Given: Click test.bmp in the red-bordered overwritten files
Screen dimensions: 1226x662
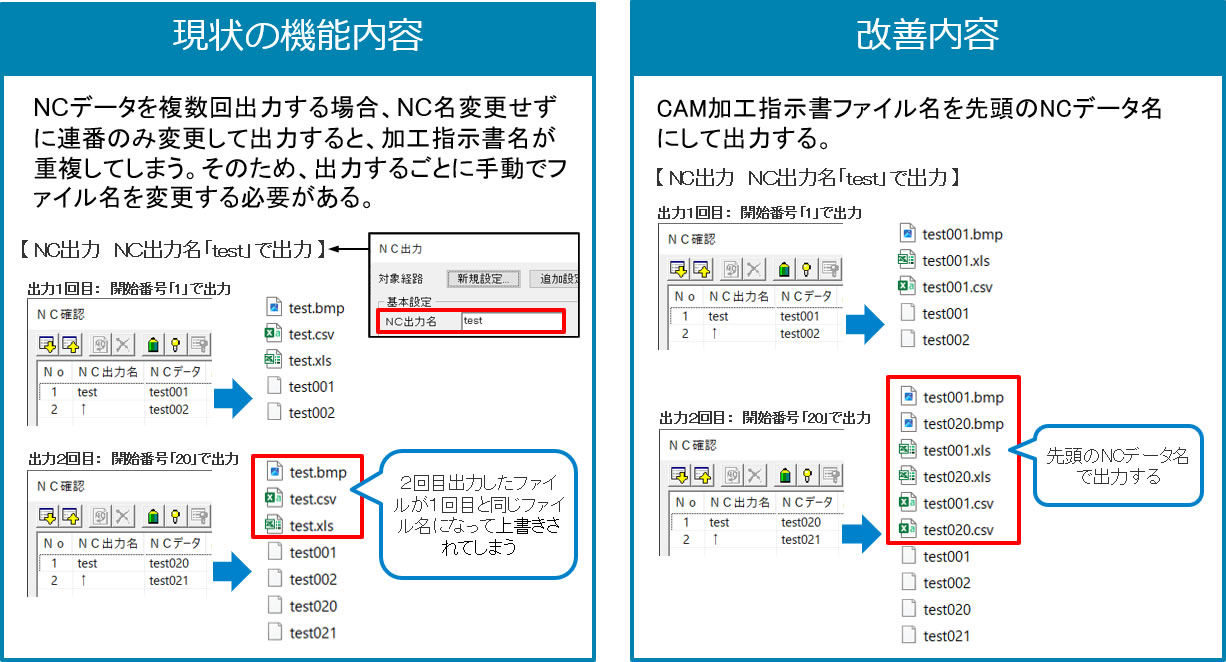Looking at the screenshot, I should tap(316, 472).
